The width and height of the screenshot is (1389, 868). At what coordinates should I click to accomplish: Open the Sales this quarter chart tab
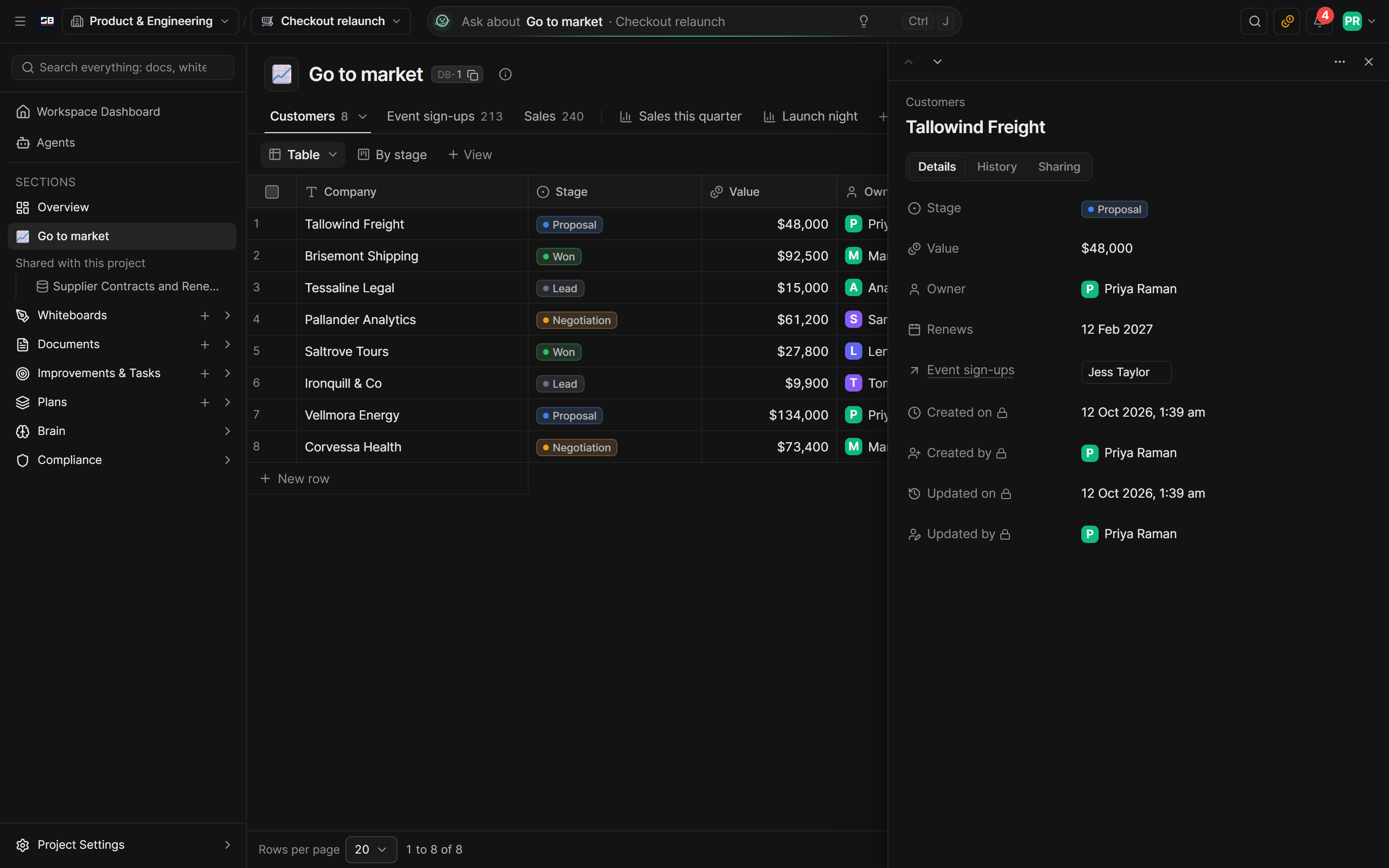click(x=681, y=117)
